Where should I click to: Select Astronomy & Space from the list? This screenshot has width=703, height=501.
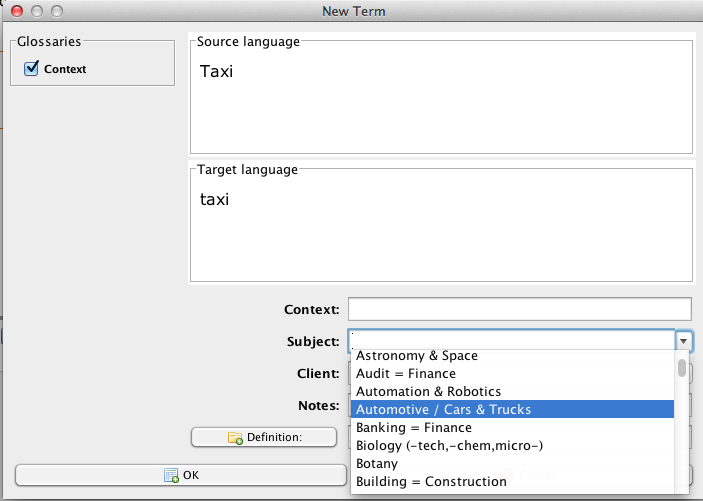pos(417,356)
